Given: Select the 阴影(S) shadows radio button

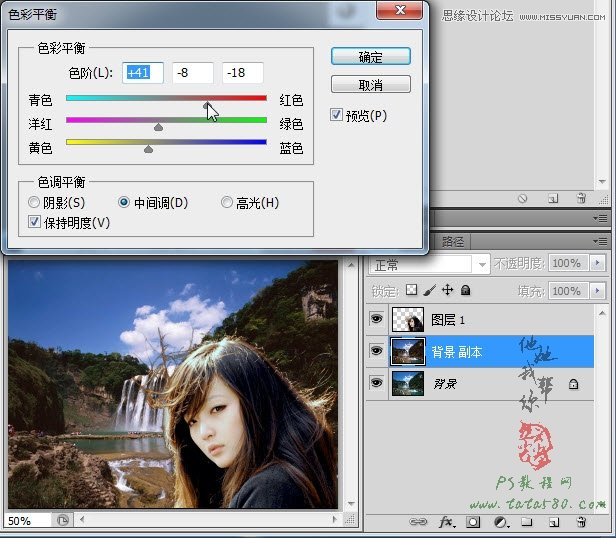Looking at the screenshot, I should point(34,202).
